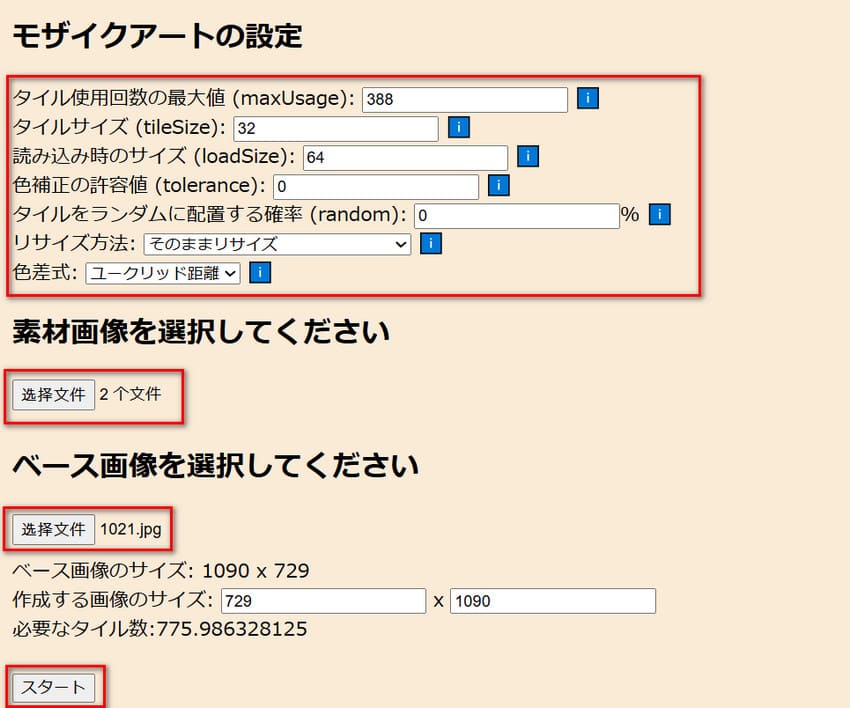850x708 pixels.
Task: Click the モザイクアートの設定 heading
Action: pyautogui.click(x=157, y=36)
